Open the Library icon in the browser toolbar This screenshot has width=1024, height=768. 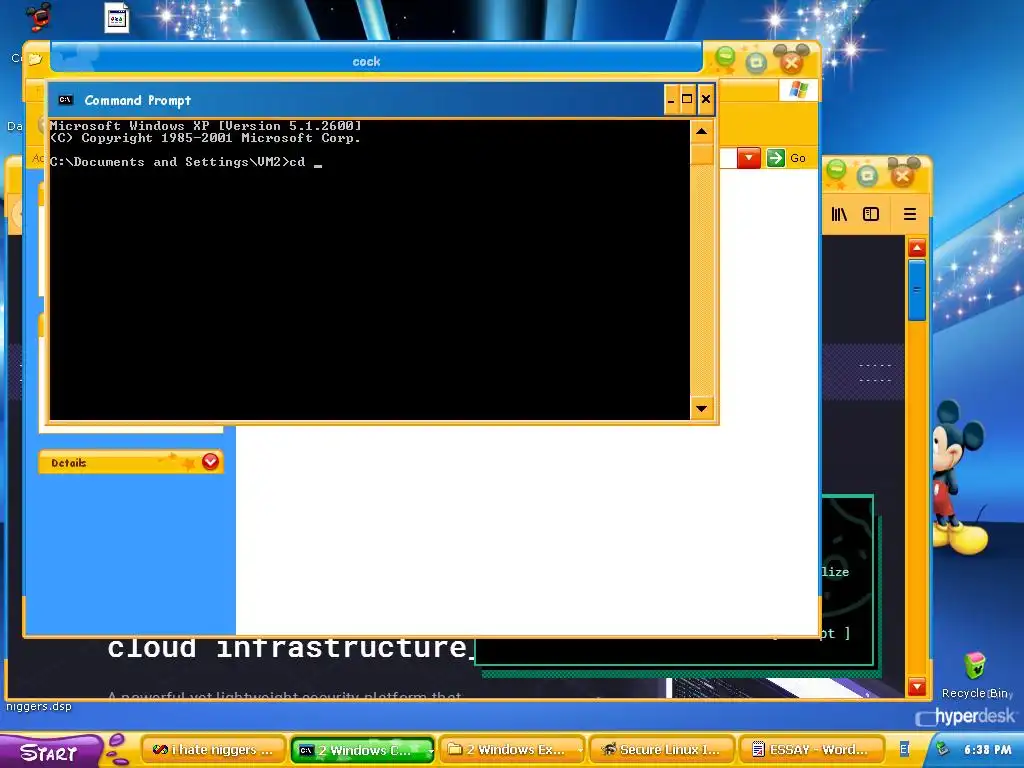tap(839, 214)
